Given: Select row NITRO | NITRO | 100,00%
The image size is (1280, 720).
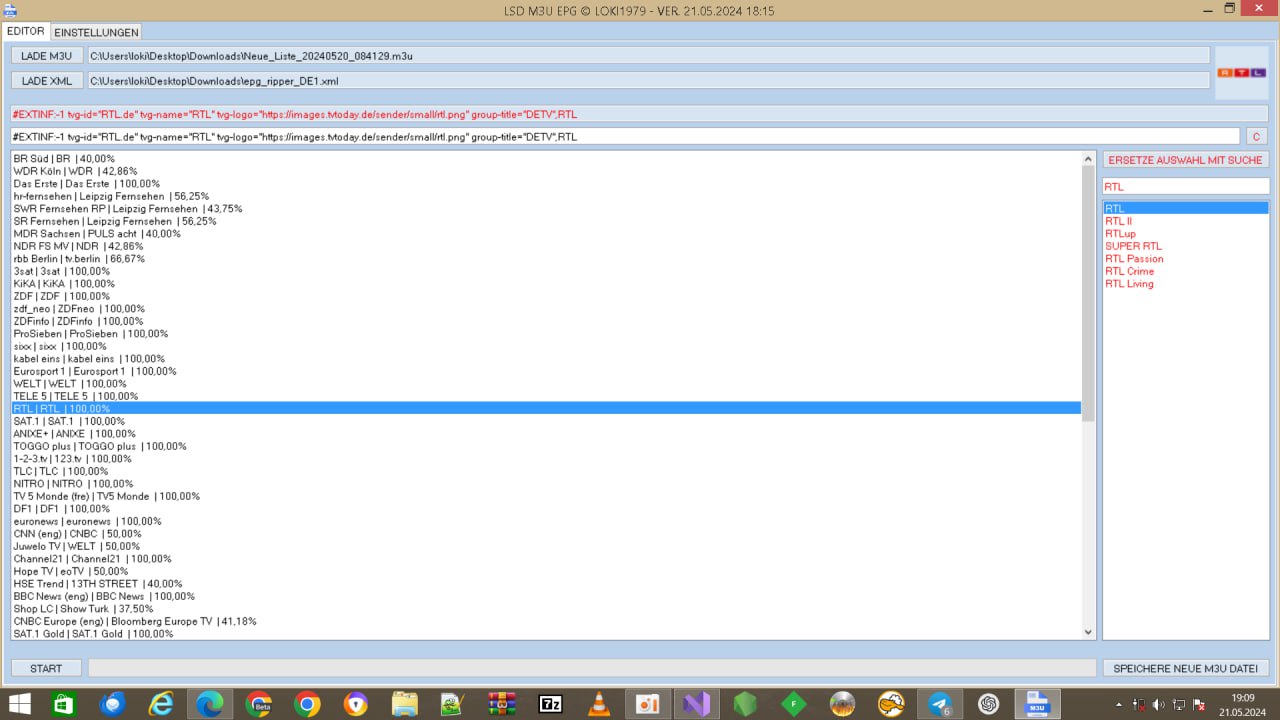Looking at the screenshot, I should point(546,484).
